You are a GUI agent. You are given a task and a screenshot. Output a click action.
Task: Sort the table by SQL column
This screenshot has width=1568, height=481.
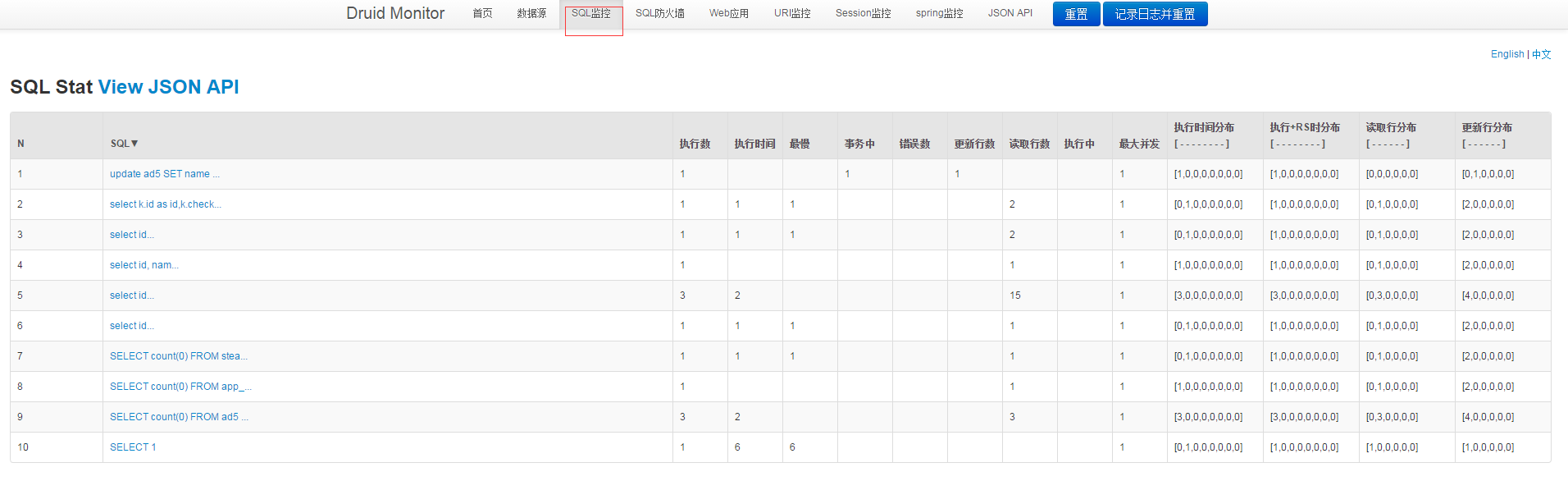[x=125, y=144]
